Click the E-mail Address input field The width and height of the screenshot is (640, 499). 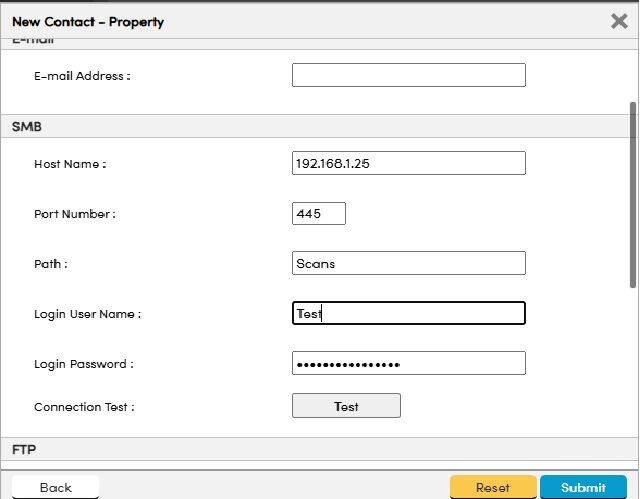pos(408,75)
